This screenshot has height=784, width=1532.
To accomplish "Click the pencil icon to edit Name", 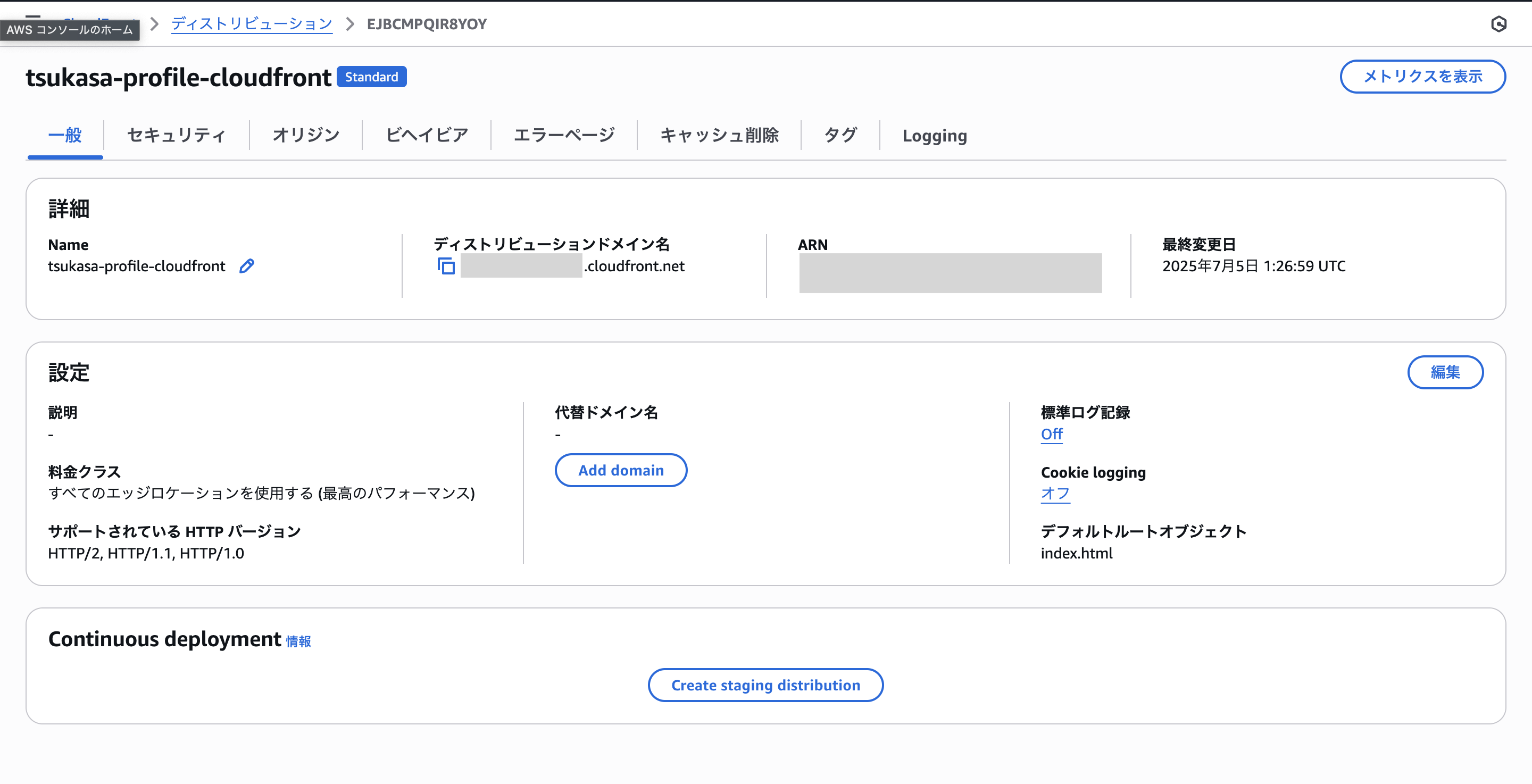I will tap(246, 266).
